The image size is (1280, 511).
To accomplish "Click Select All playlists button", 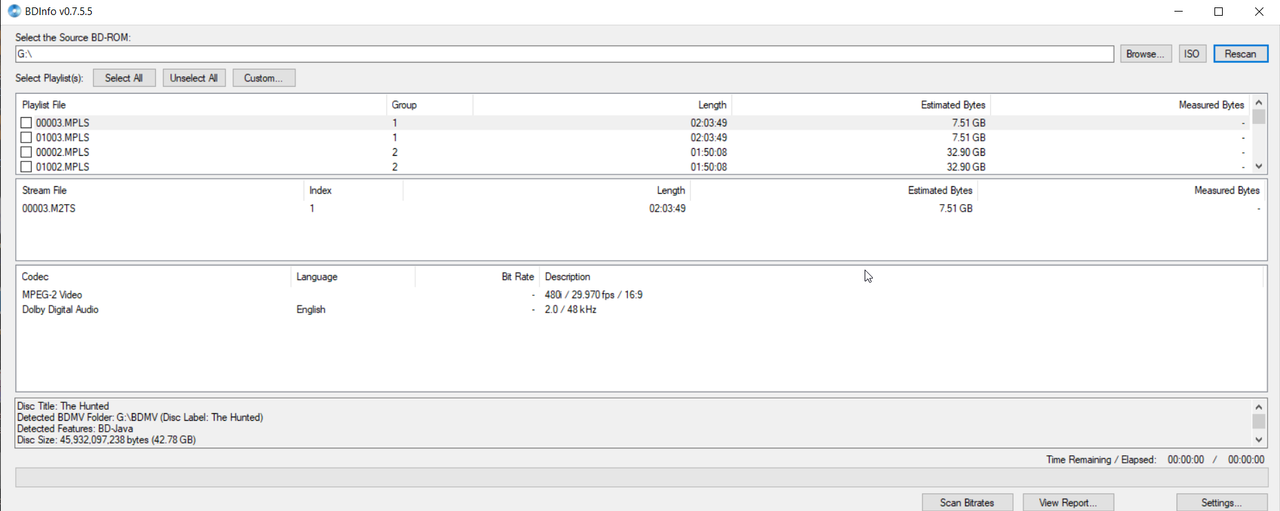I will click(124, 78).
